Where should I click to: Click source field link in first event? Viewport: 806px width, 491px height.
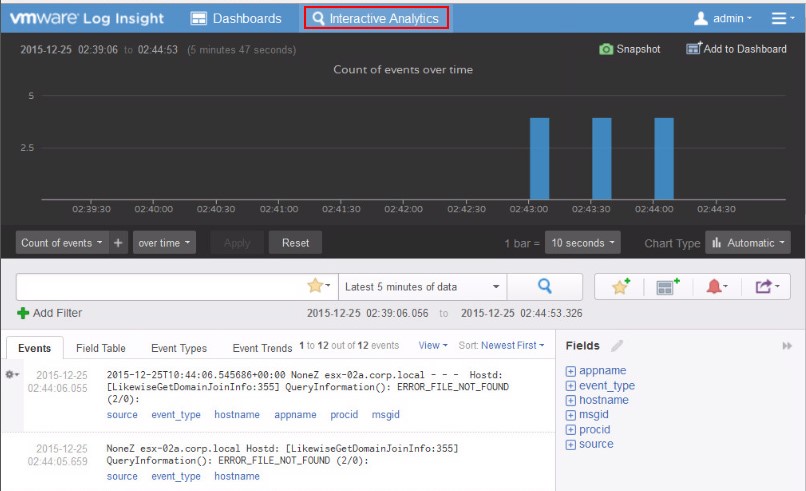(122, 414)
